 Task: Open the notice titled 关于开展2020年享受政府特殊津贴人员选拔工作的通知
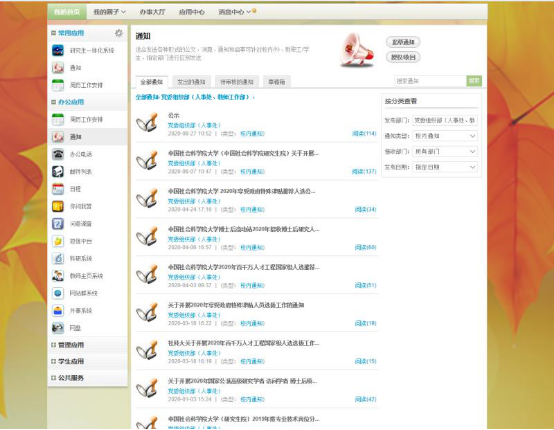pyautogui.click(x=236, y=305)
